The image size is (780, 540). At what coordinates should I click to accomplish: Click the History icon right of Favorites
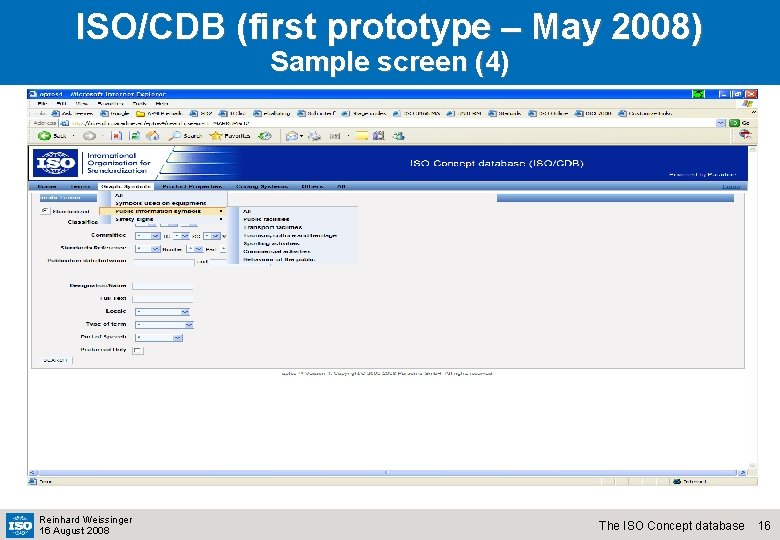[265, 136]
